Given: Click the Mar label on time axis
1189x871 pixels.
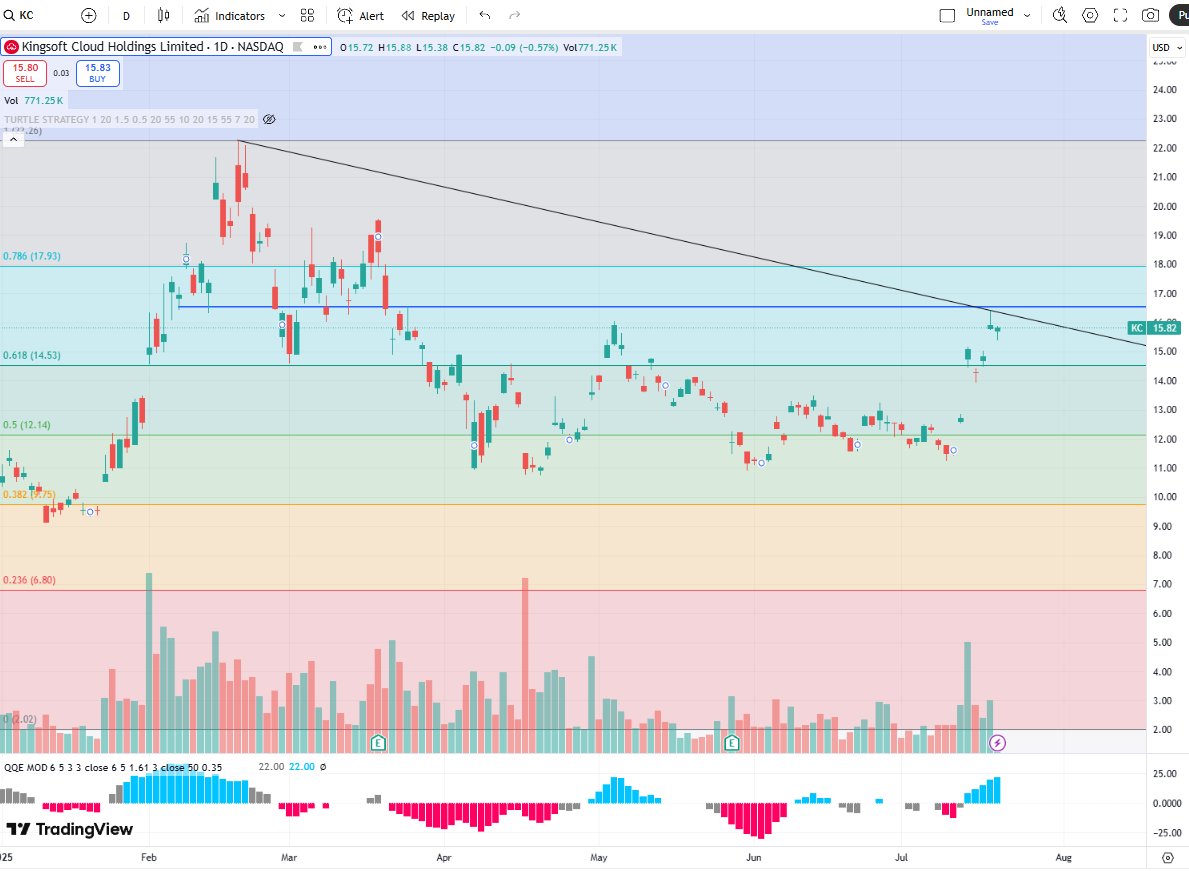Looking at the screenshot, I should (289, 857).
